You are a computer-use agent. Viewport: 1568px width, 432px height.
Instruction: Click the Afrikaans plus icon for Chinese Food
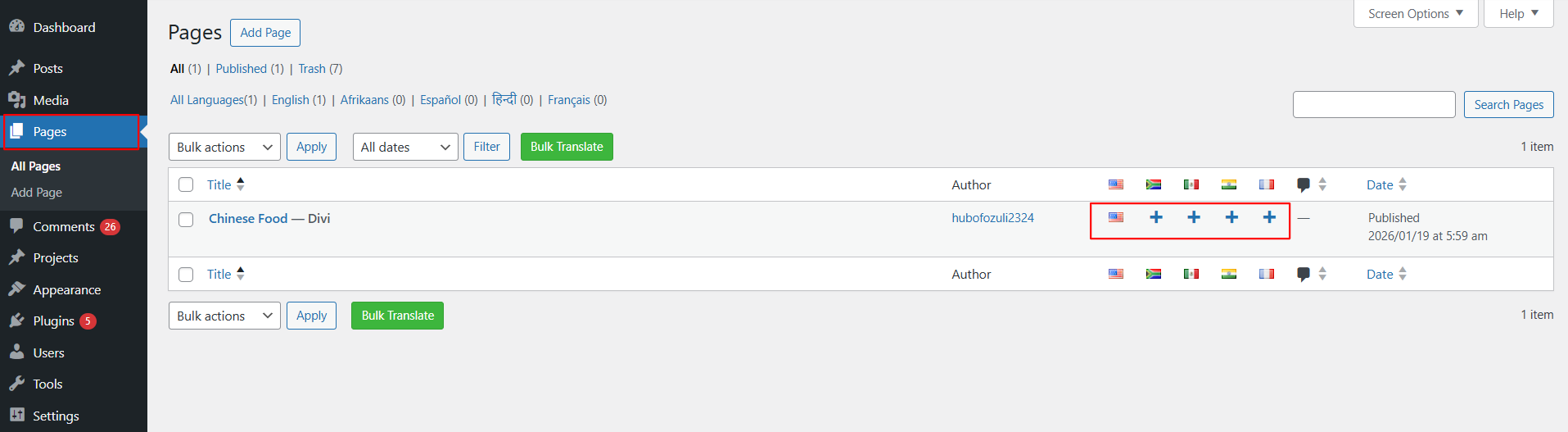1156,217
